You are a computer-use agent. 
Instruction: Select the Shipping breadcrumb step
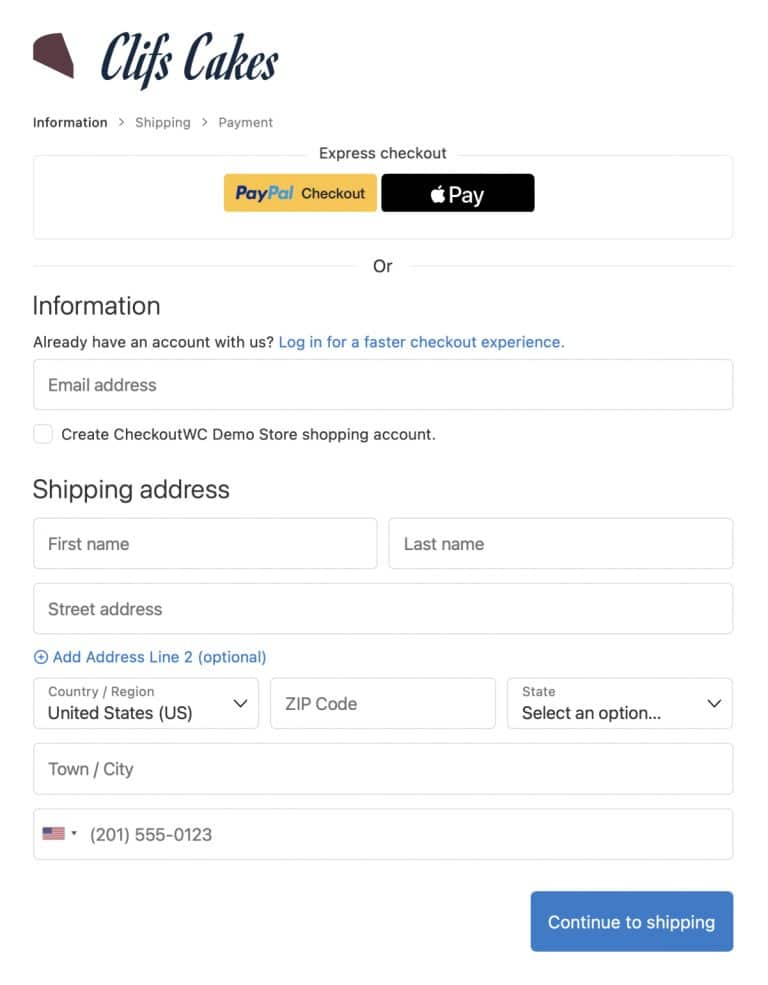click(162, 122)
